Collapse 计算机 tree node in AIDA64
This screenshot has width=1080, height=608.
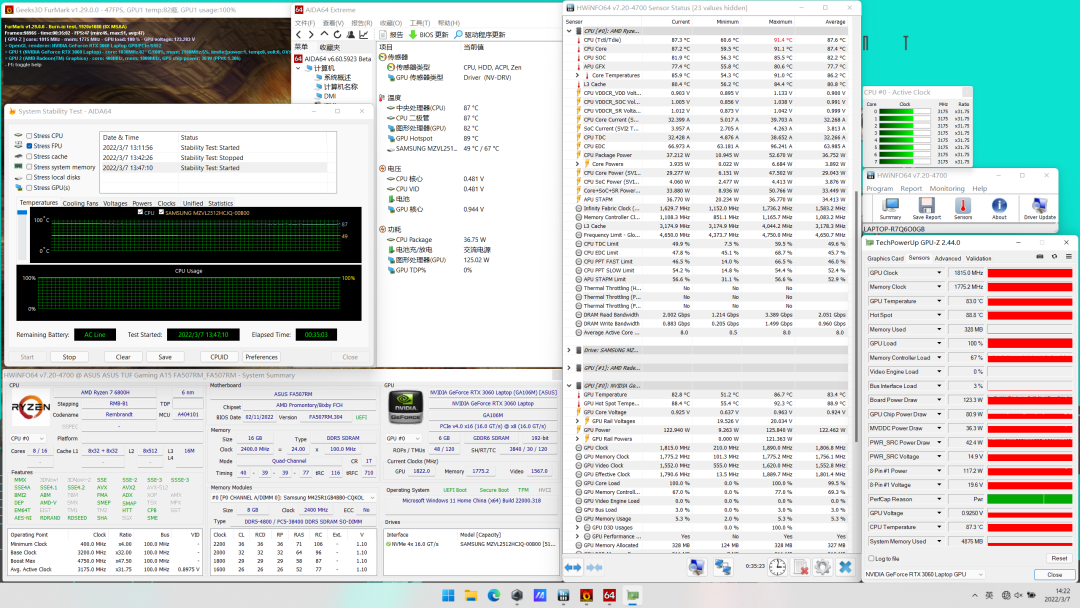[x=299, y=68]
